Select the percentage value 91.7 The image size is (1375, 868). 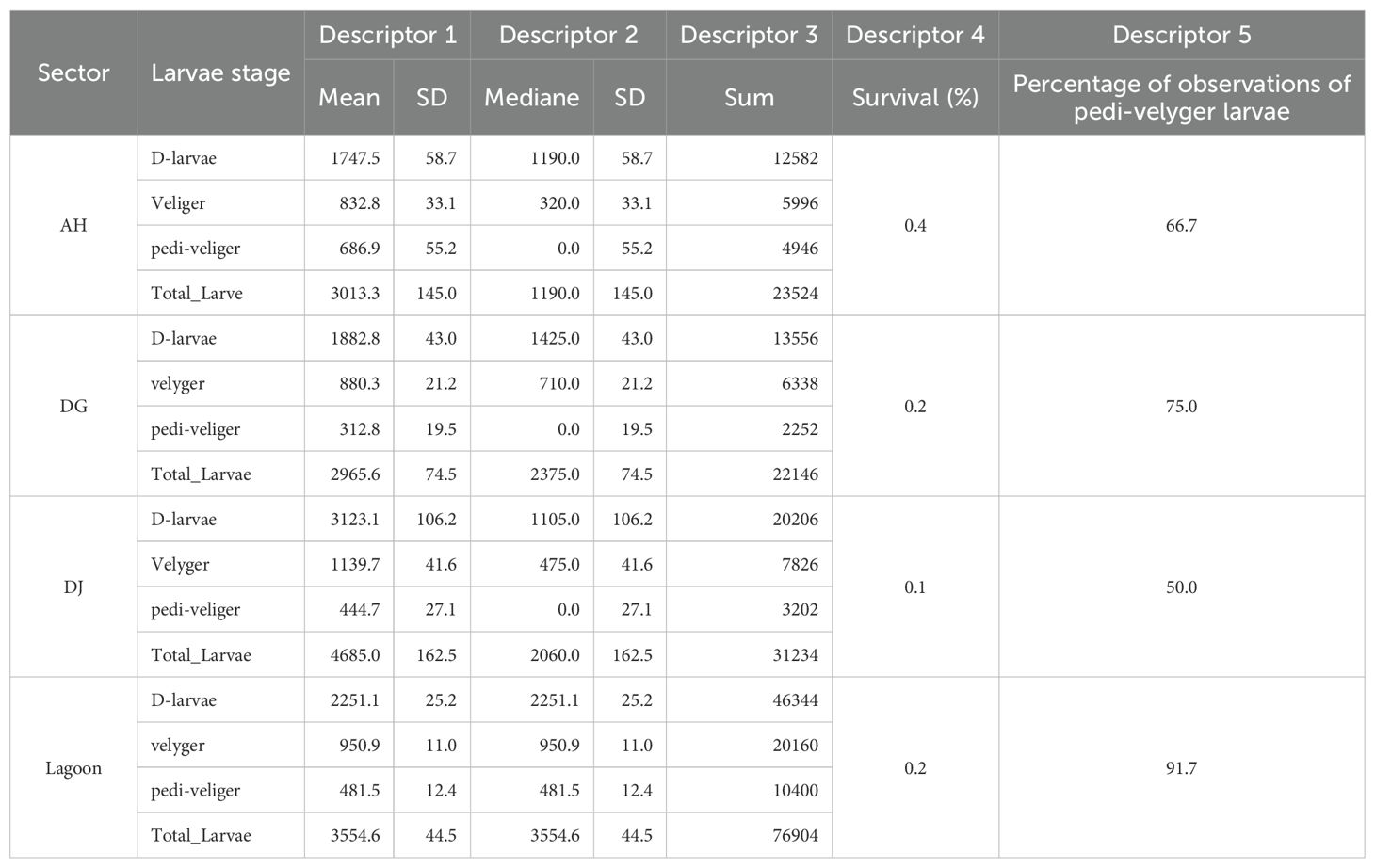[1181, 768]
